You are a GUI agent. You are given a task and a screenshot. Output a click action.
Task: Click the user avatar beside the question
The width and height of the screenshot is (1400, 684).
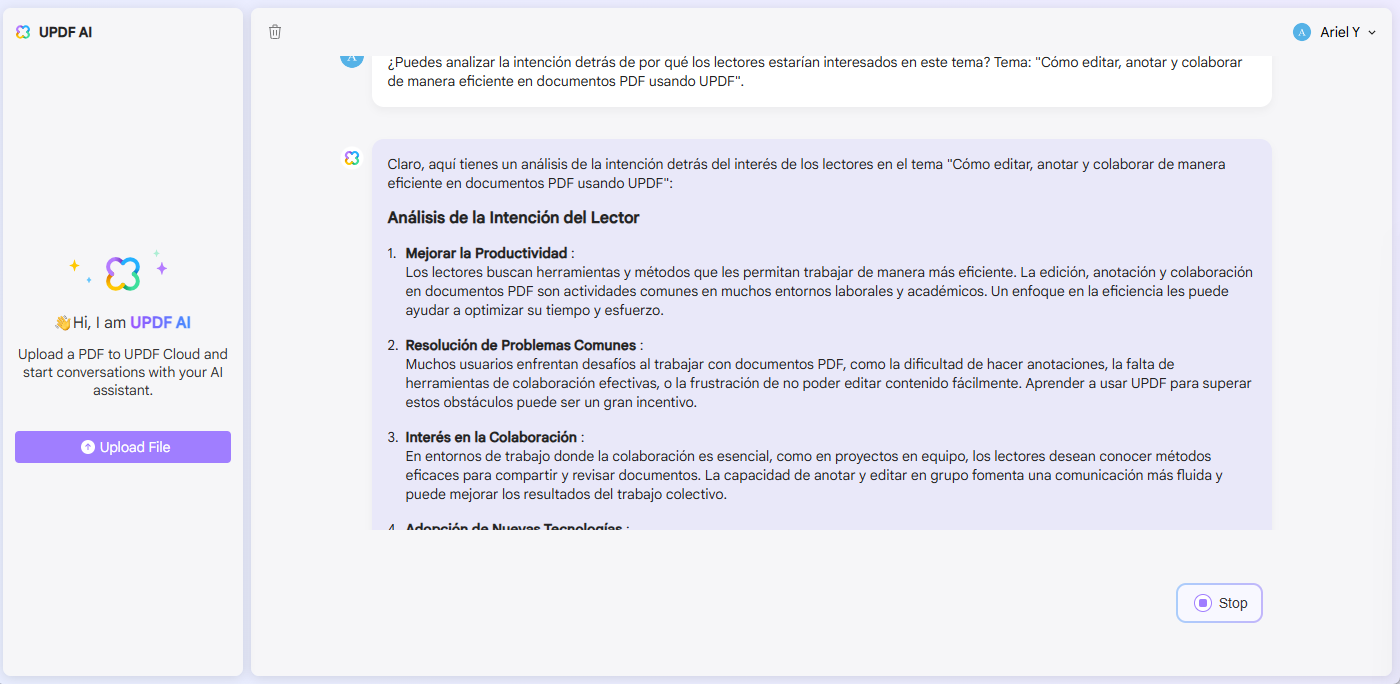(x=352, y=59)
